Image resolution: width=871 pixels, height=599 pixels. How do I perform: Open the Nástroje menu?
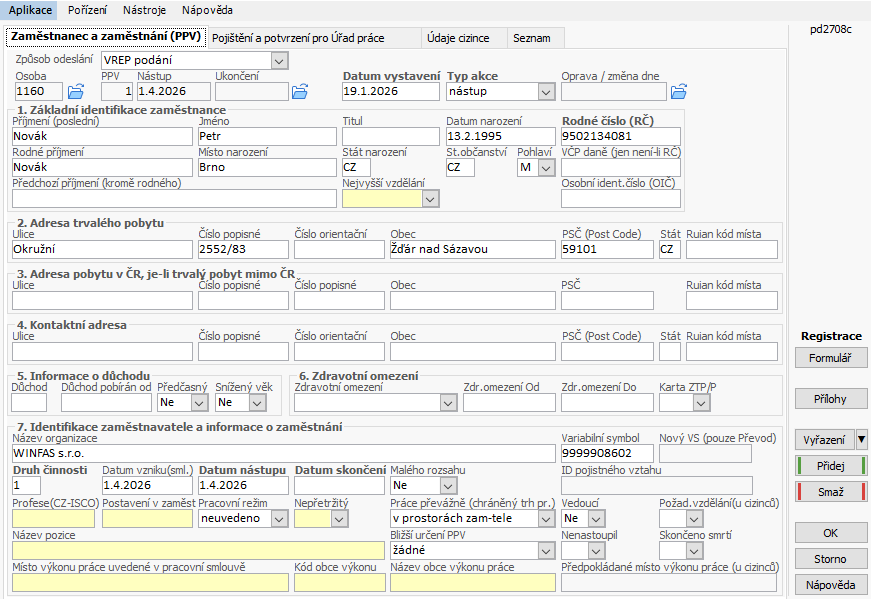click(144, 9)
